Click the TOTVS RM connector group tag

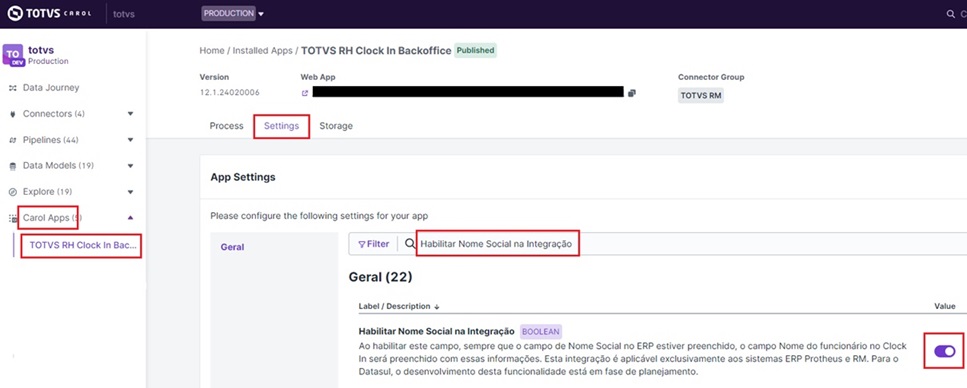point(701,96)
